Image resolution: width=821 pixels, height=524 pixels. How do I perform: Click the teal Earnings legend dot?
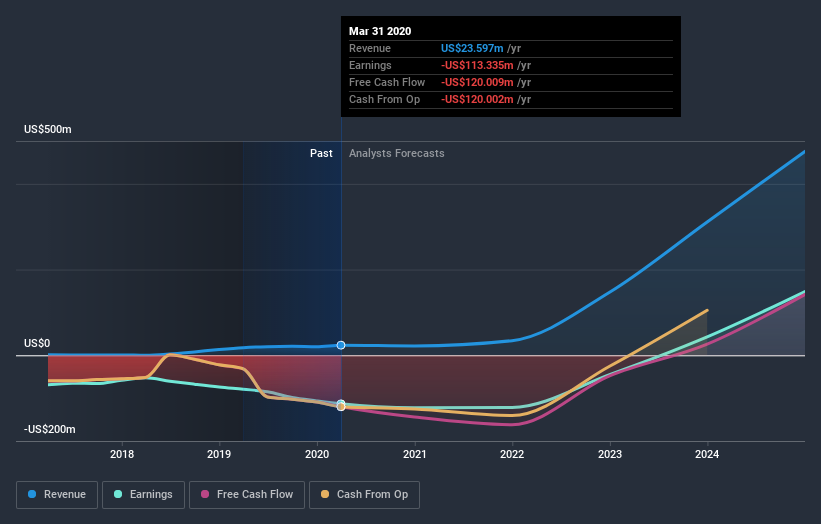point(118,494)
